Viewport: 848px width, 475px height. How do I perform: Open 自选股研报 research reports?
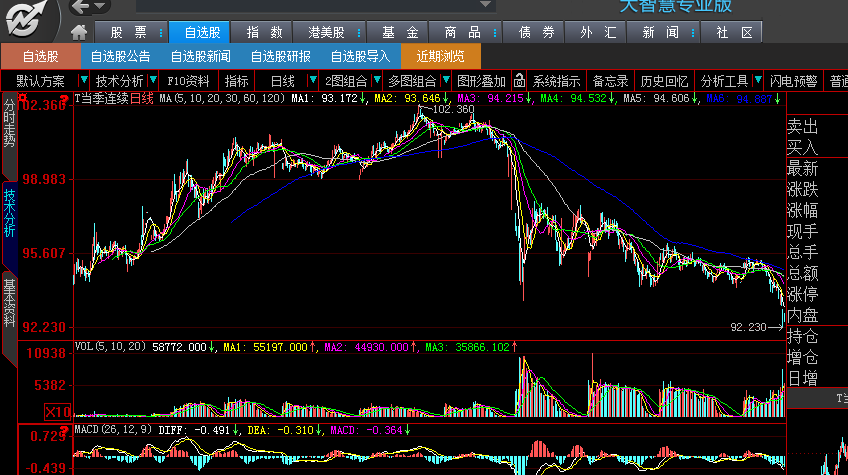(280, 56)
